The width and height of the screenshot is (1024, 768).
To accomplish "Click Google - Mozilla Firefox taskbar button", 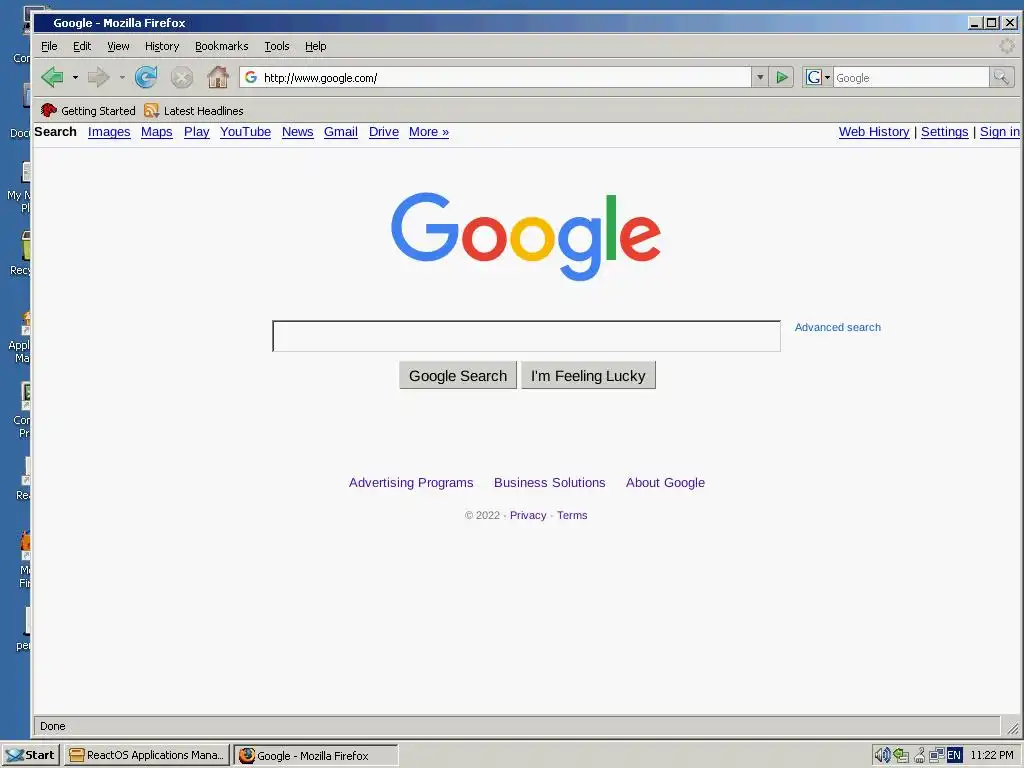I will (x=316, y=756).
